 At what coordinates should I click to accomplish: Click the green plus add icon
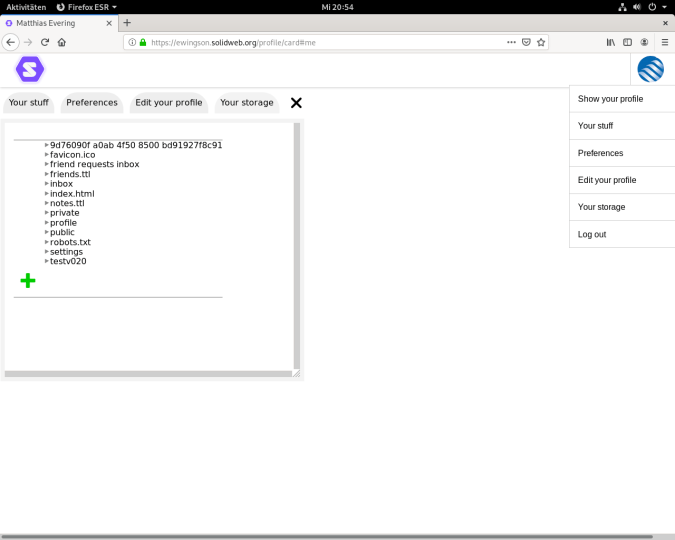point(28,281)
